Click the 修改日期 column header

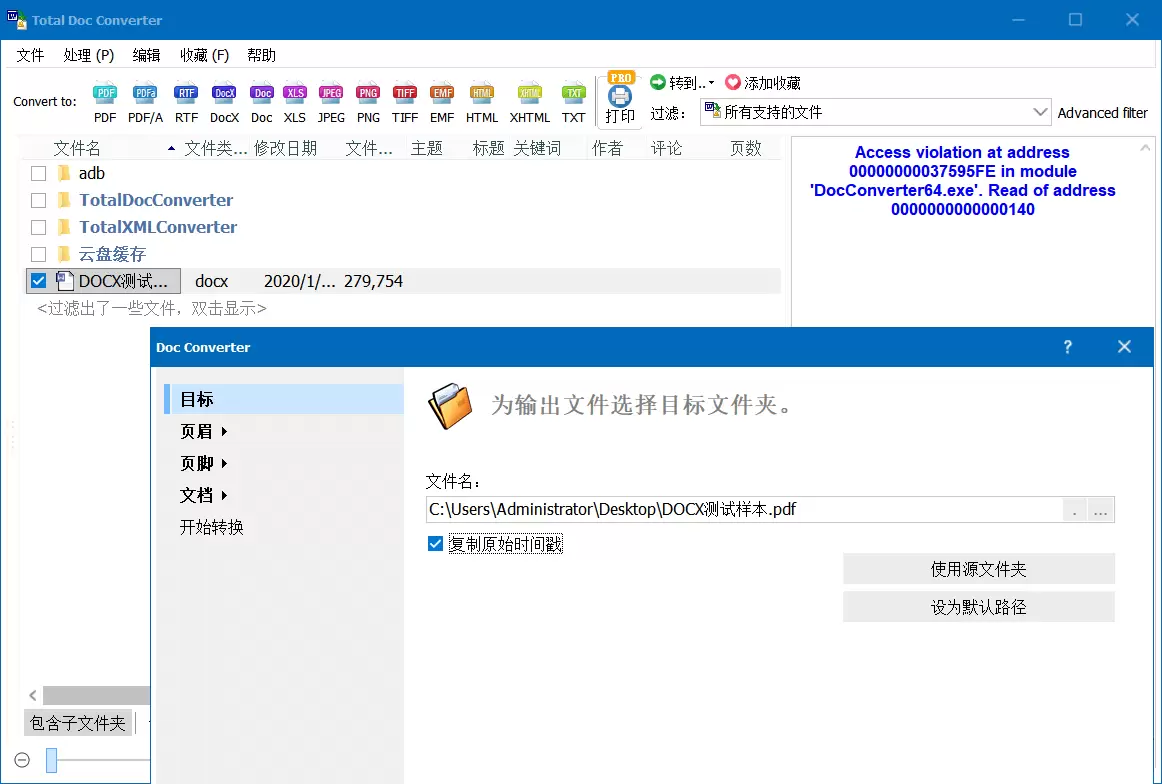pyautogui.click(x=285, y=148)
